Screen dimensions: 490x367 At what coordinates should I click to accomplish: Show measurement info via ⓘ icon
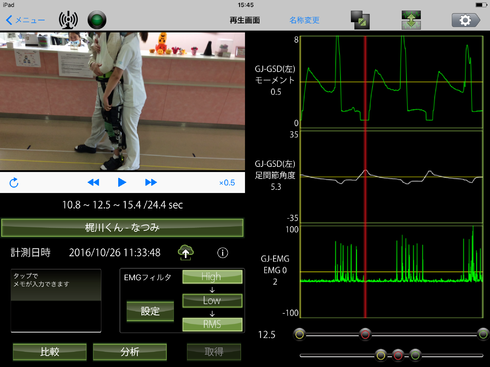click(x=223, y=253)
